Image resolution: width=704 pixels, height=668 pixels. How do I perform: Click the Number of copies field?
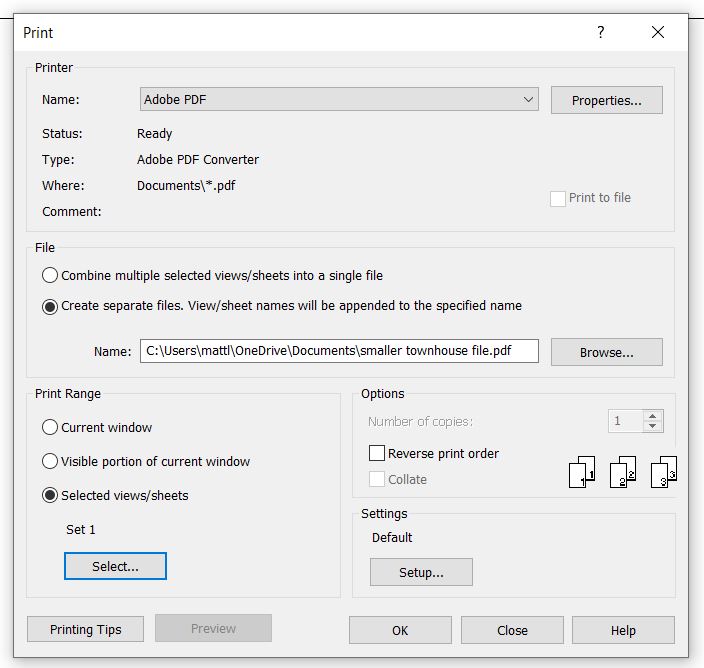click(x=626, y=421)
